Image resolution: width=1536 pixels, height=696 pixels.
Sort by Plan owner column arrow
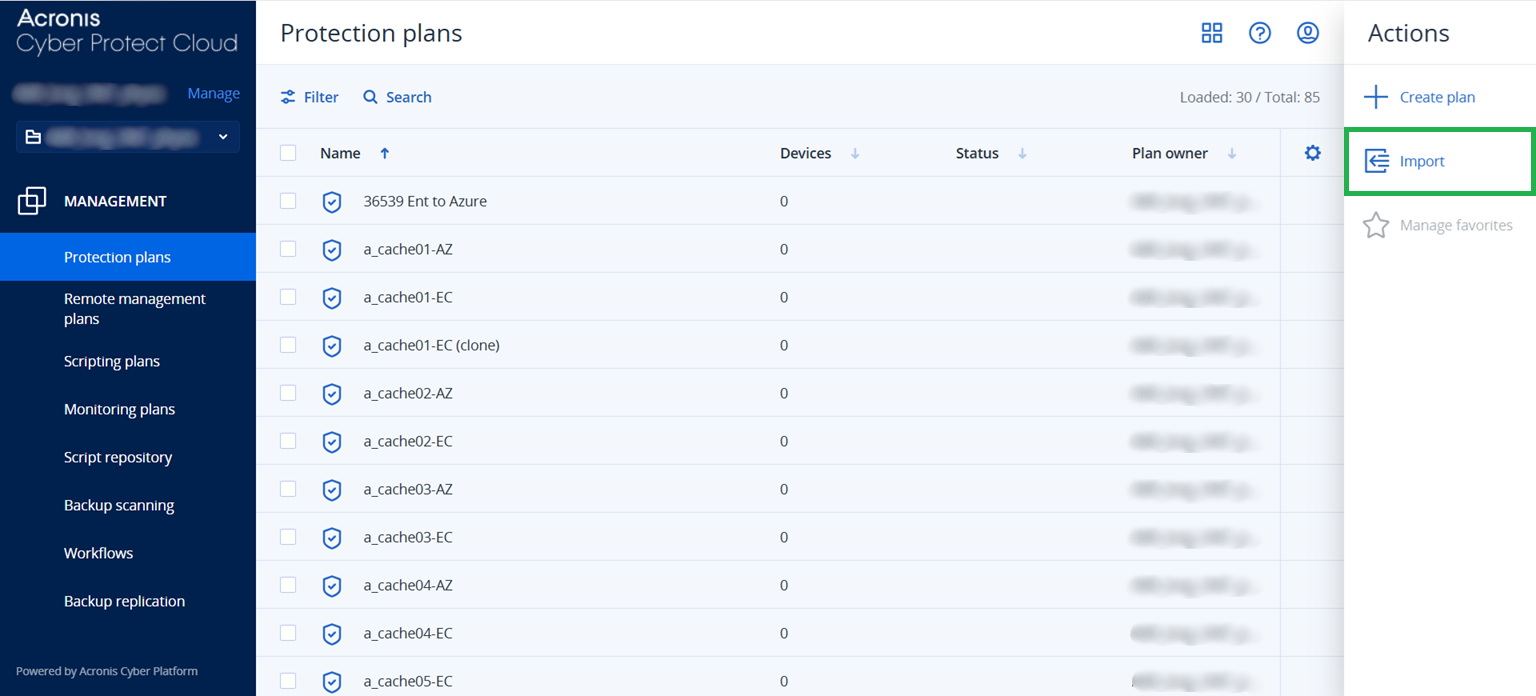click(1232, 153)
